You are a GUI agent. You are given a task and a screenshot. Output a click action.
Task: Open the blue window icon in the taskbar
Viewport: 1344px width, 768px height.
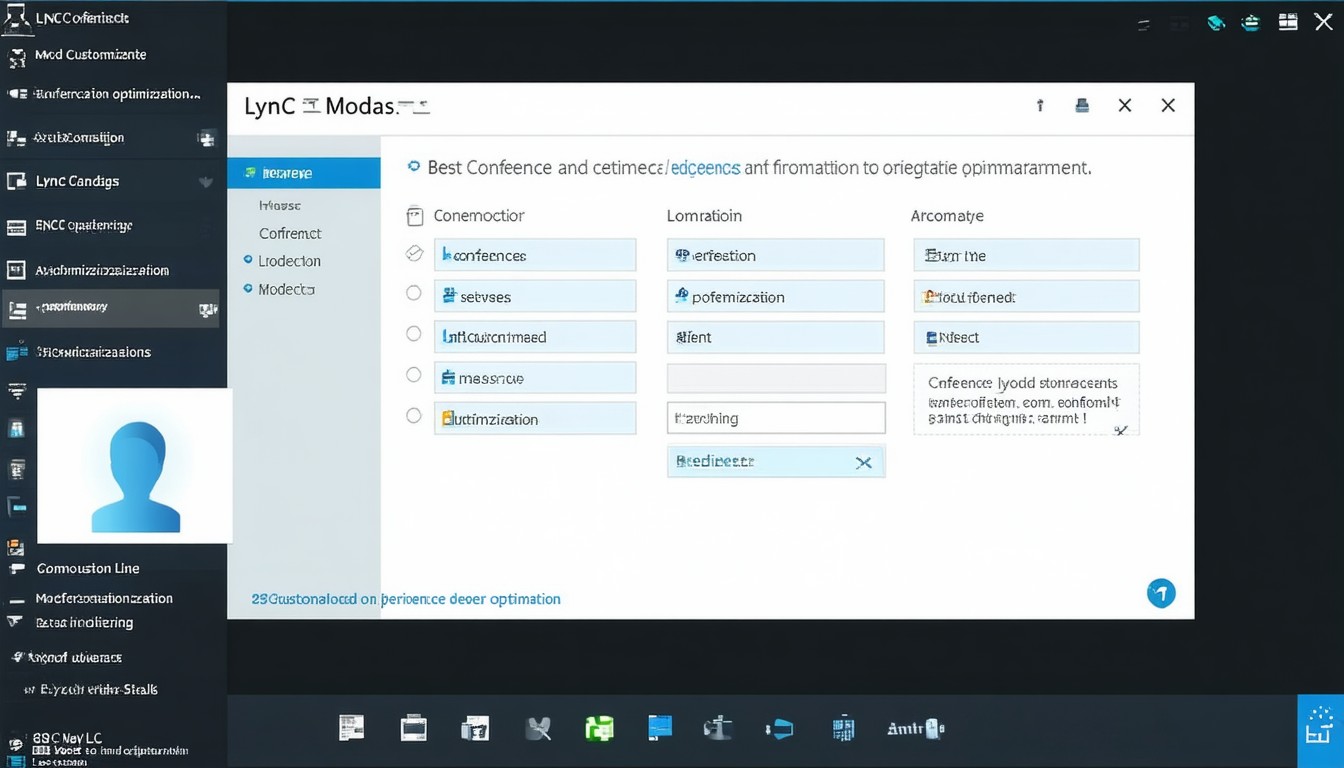coord(660,727)
